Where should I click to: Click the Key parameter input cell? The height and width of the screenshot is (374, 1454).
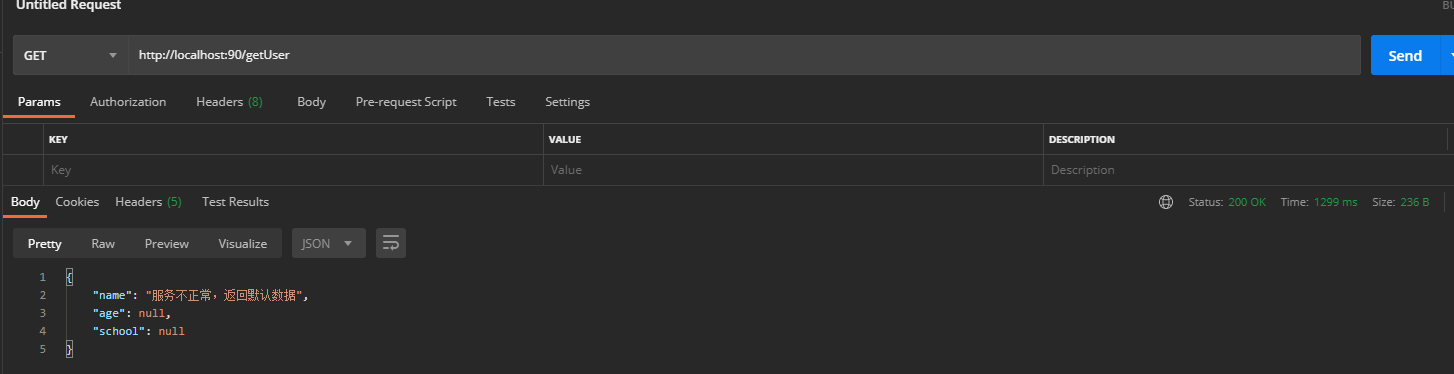coord(293,170)
